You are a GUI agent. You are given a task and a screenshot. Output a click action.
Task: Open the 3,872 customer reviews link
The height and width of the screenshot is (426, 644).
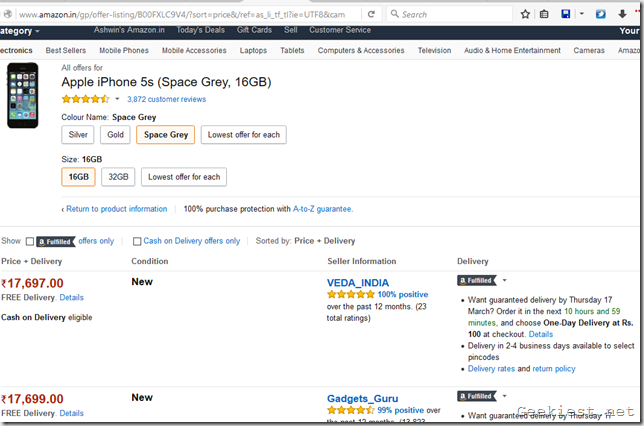tap(166, 100)
